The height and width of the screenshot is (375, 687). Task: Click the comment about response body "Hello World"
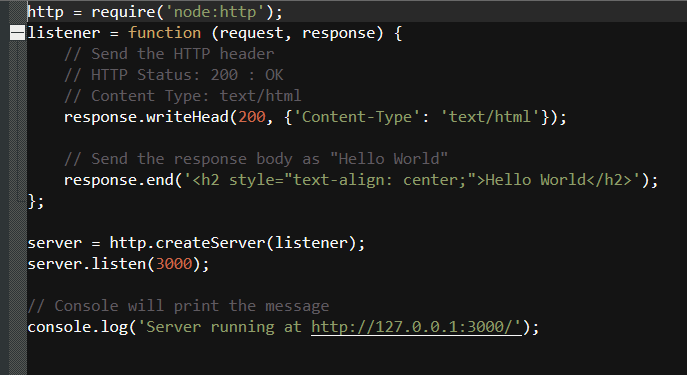tap(256, 159)
